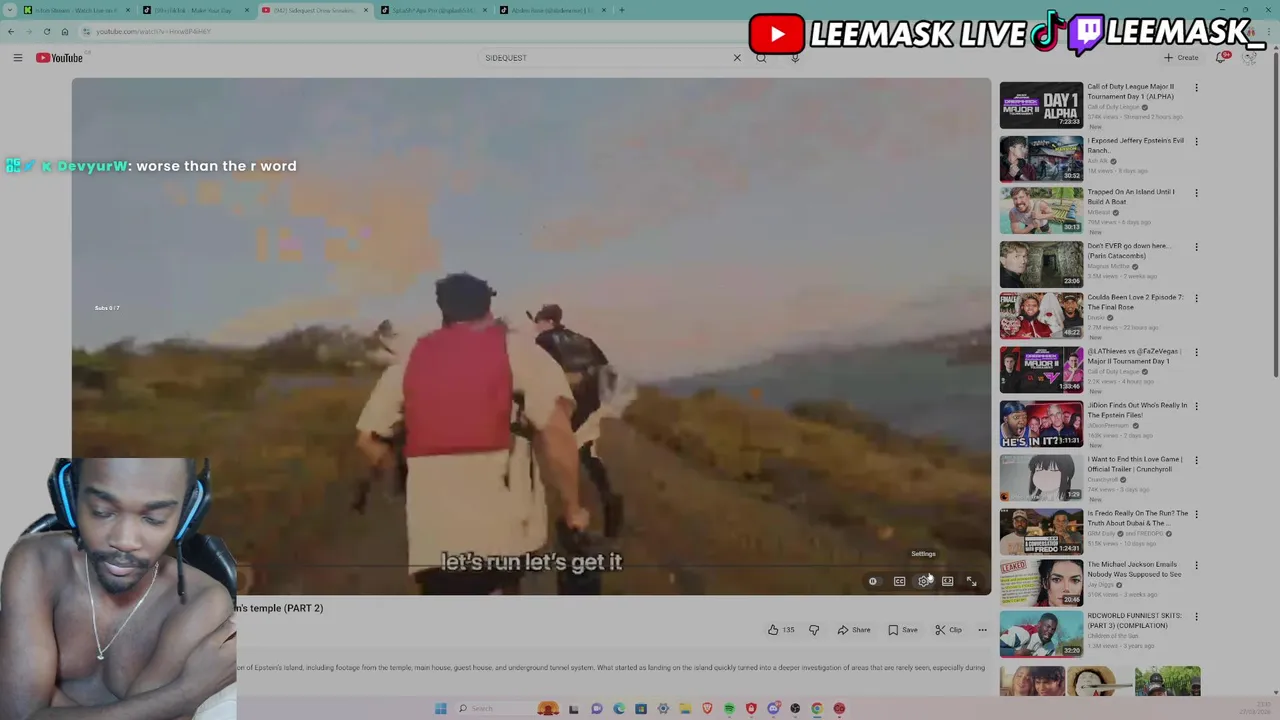
Task: Open Google Chrome from the taskbar
Action: click(817, 708)
